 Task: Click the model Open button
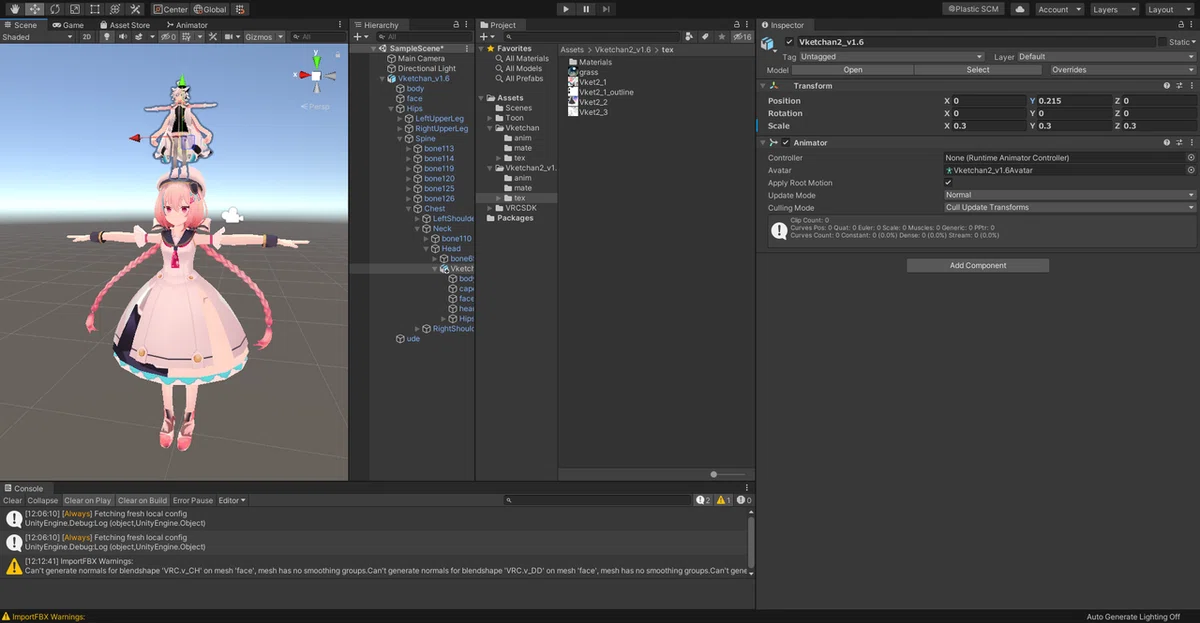853,70
